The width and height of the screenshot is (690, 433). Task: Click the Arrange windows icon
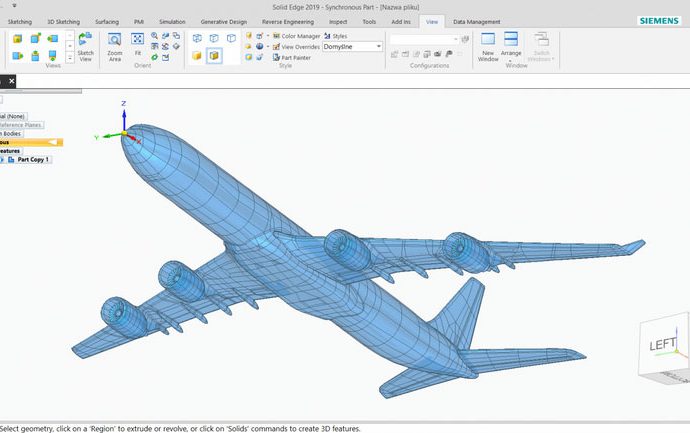click(511, 45)
